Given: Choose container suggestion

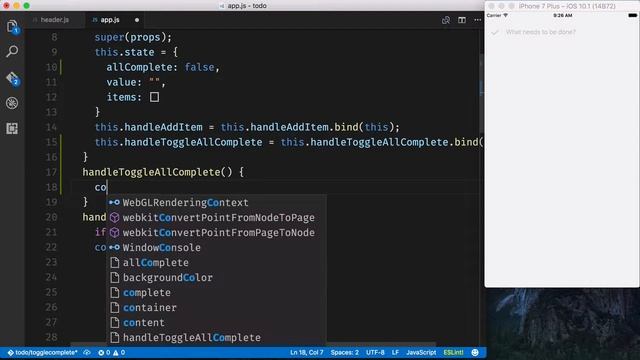Looking at the screenshot, I should 216,307.
